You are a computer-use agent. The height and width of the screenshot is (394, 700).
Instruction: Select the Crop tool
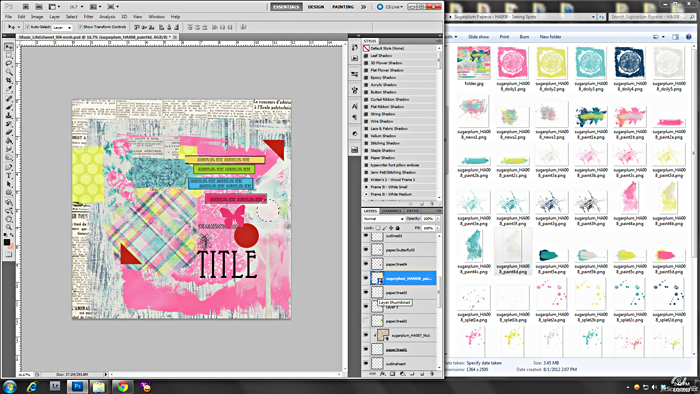8,80
